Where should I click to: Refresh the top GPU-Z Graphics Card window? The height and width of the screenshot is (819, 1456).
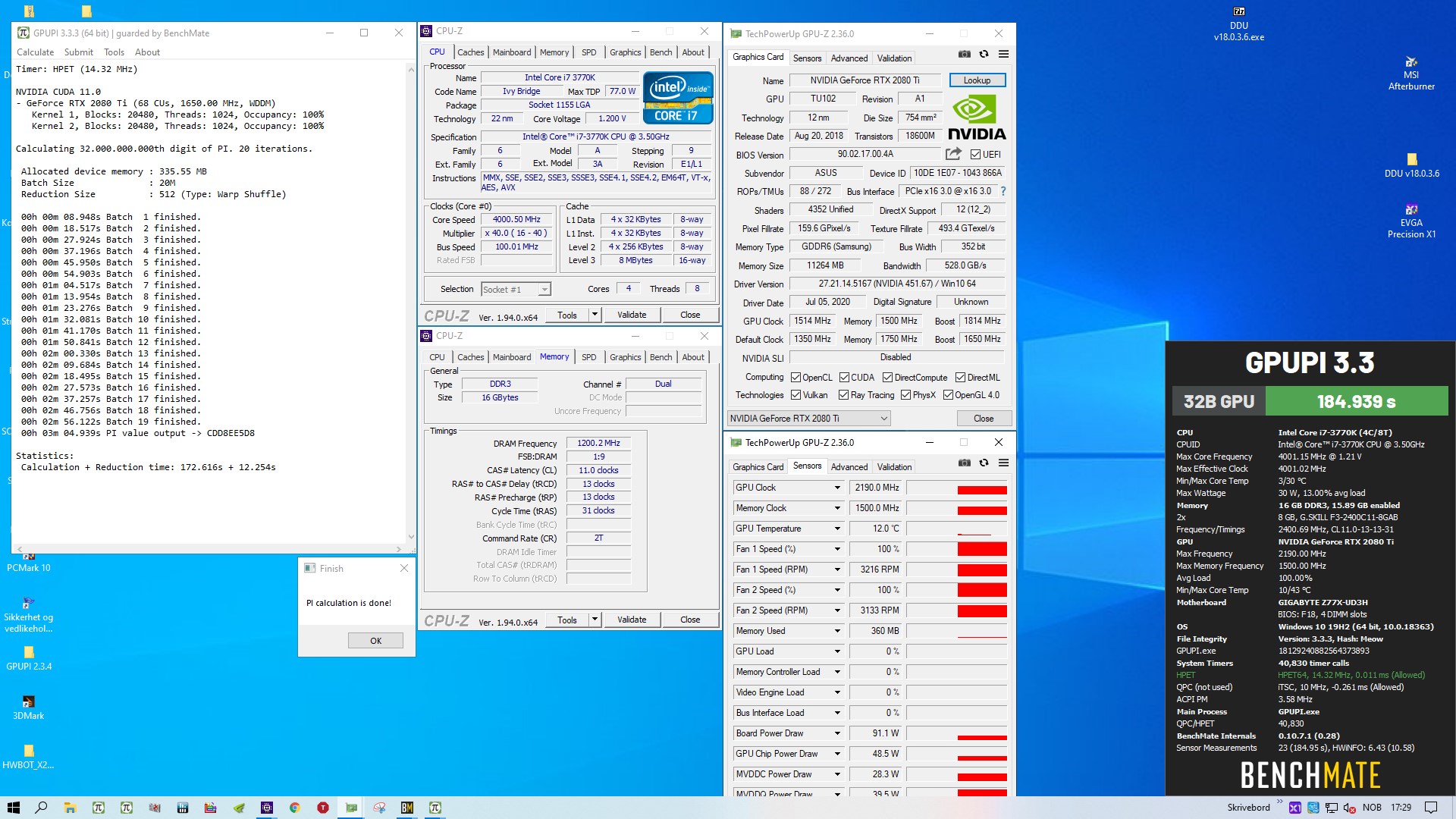tap(984, 54)
